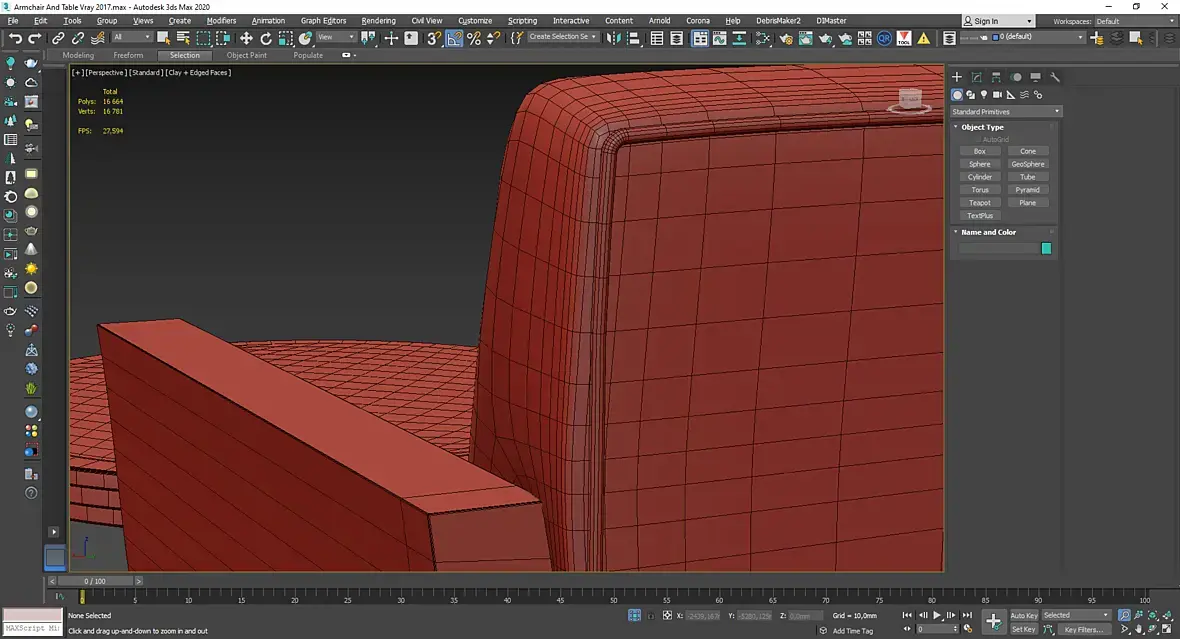Open the Modify panel tab icon
This screenshot has width=1180, height=639.
pos(977,77)
